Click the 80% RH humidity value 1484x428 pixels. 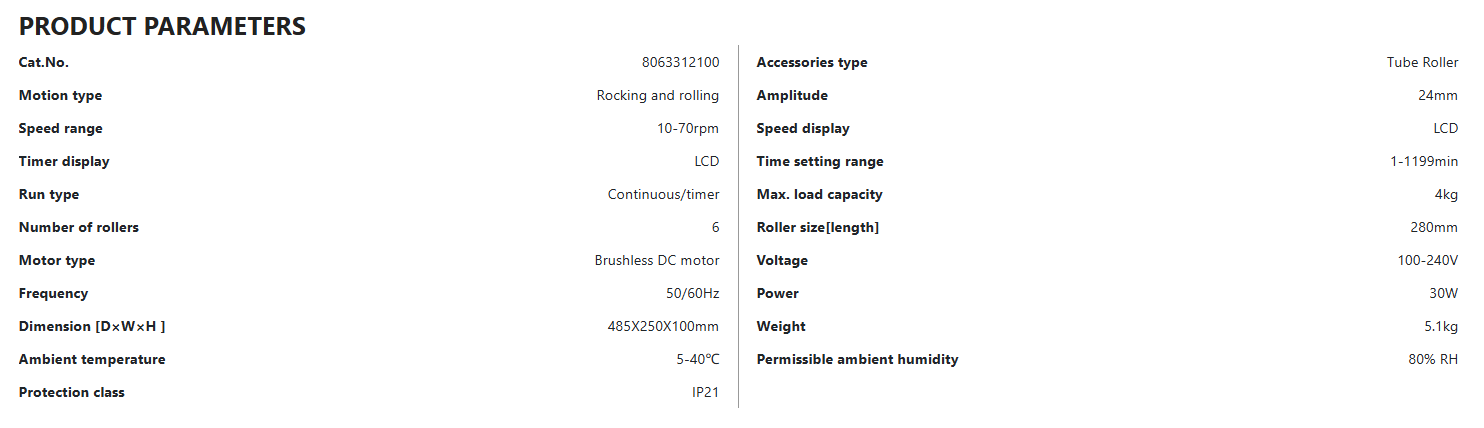click(1432, 359)
